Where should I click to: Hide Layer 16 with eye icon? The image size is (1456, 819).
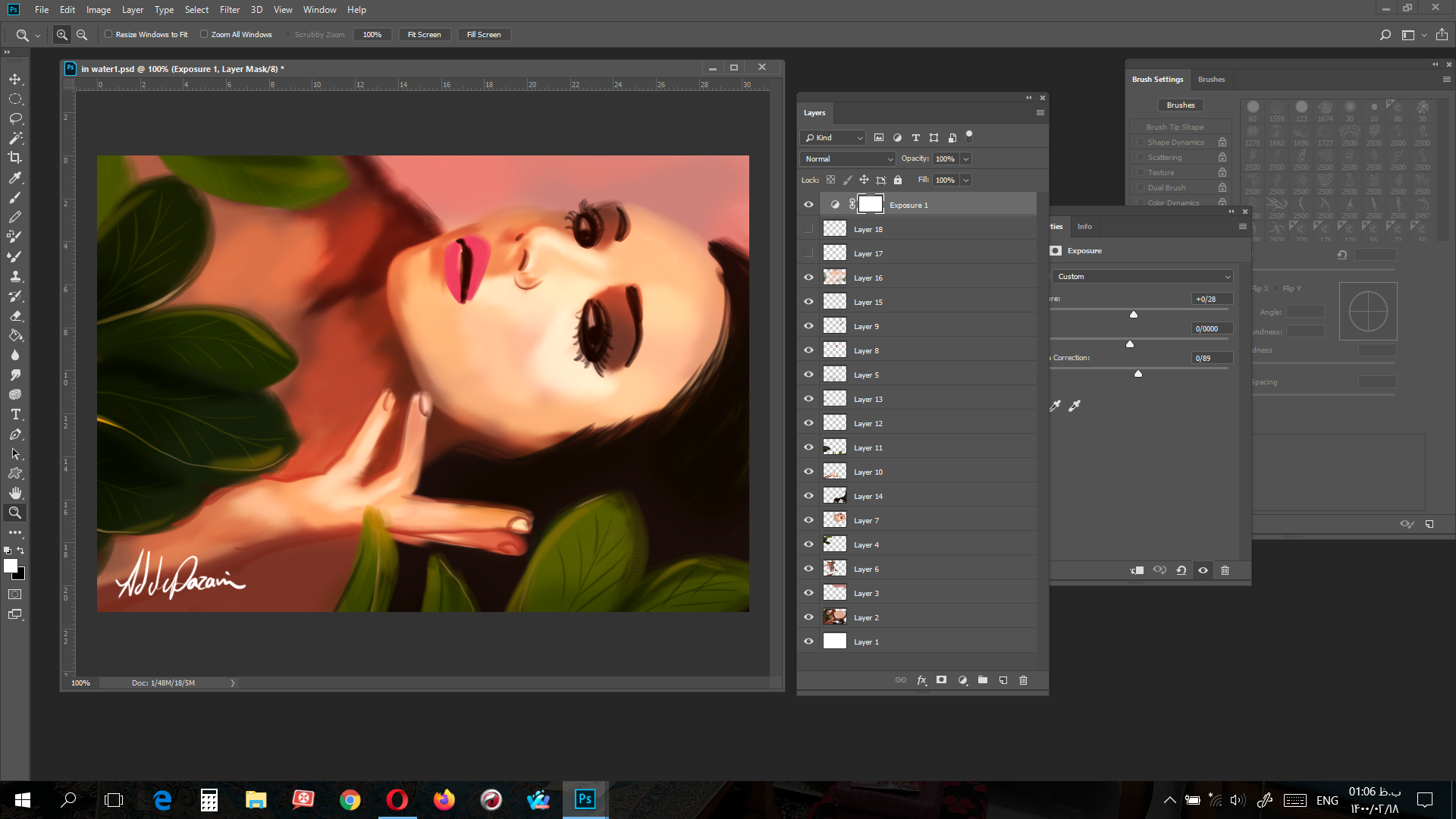click(808, 278)
